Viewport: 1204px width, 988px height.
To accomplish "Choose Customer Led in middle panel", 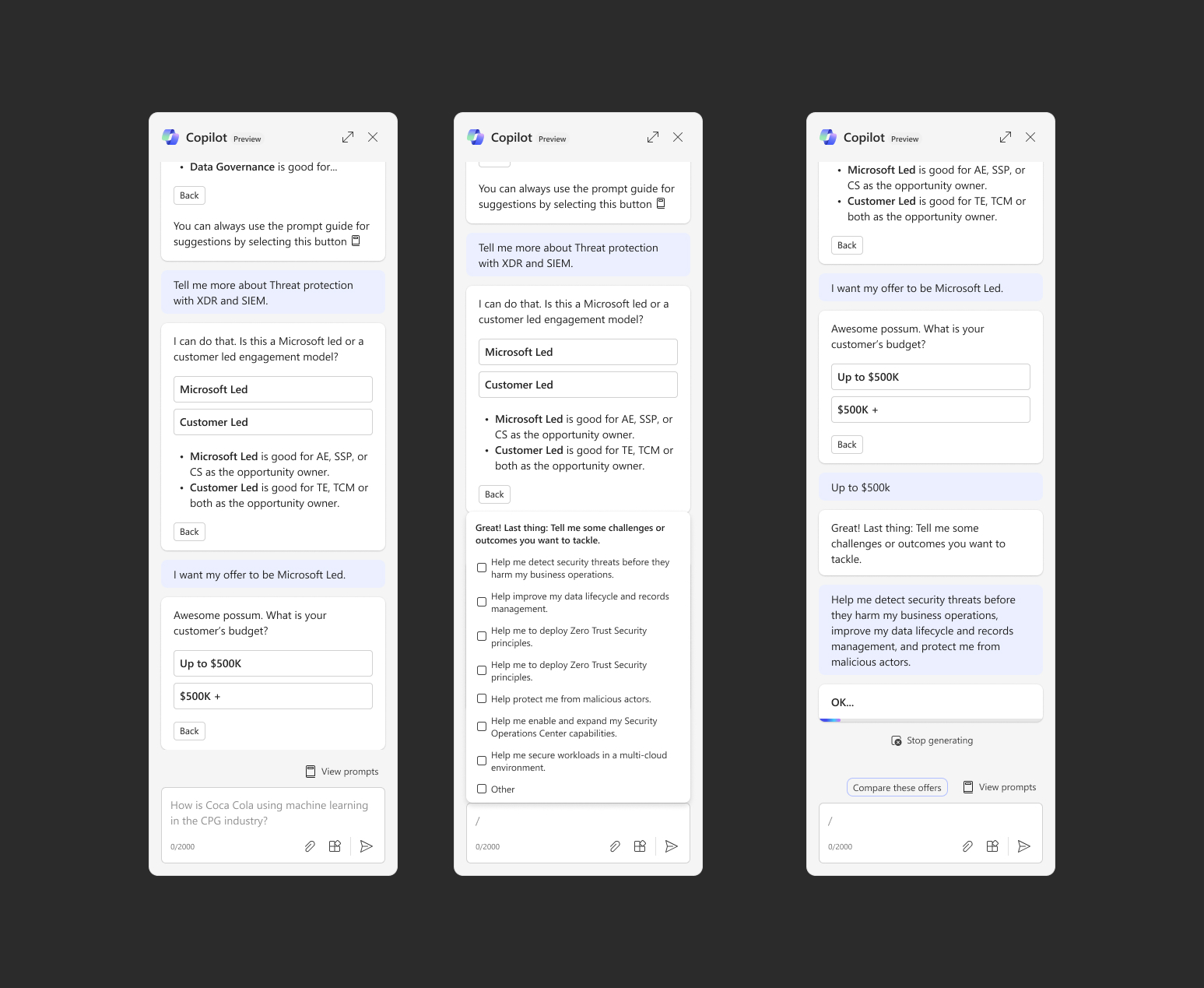I will 578,385.
